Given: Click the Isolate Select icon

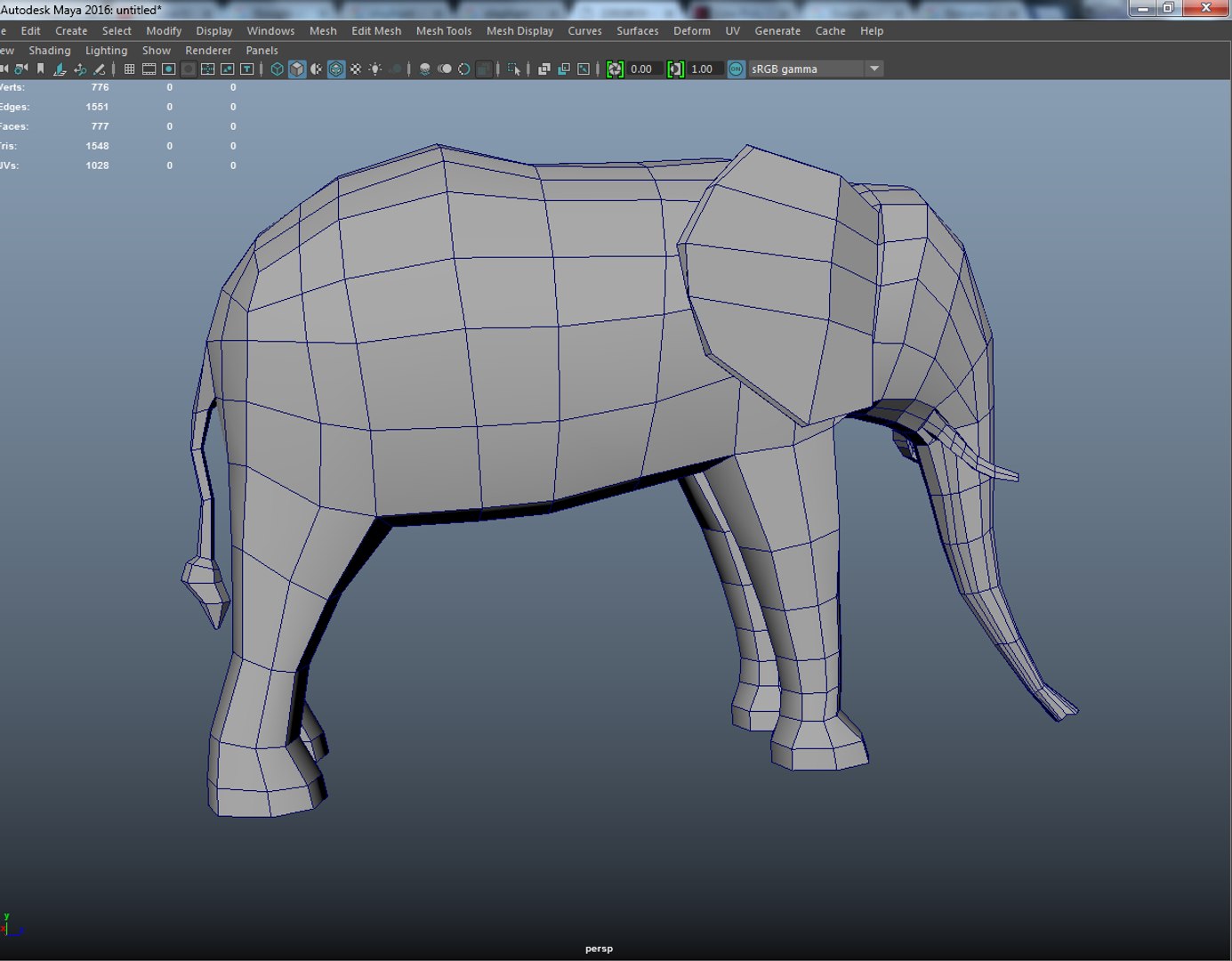Looking at the screenshot, I should pyautogui.click(x=514, y=69).
